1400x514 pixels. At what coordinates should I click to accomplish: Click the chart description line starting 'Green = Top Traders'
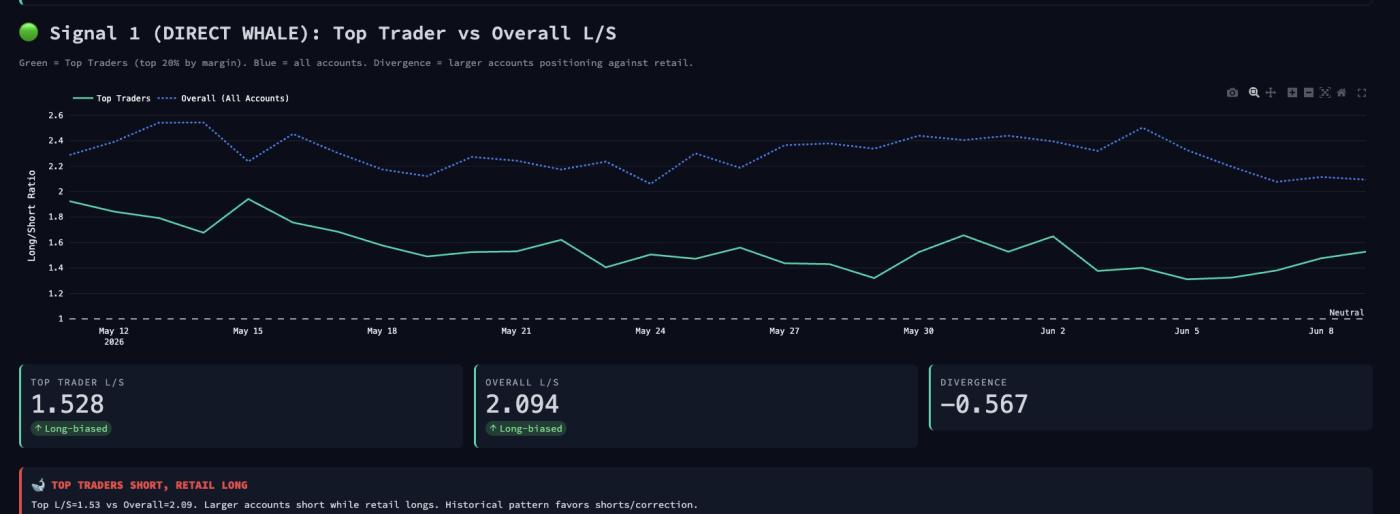pos(356,63)
